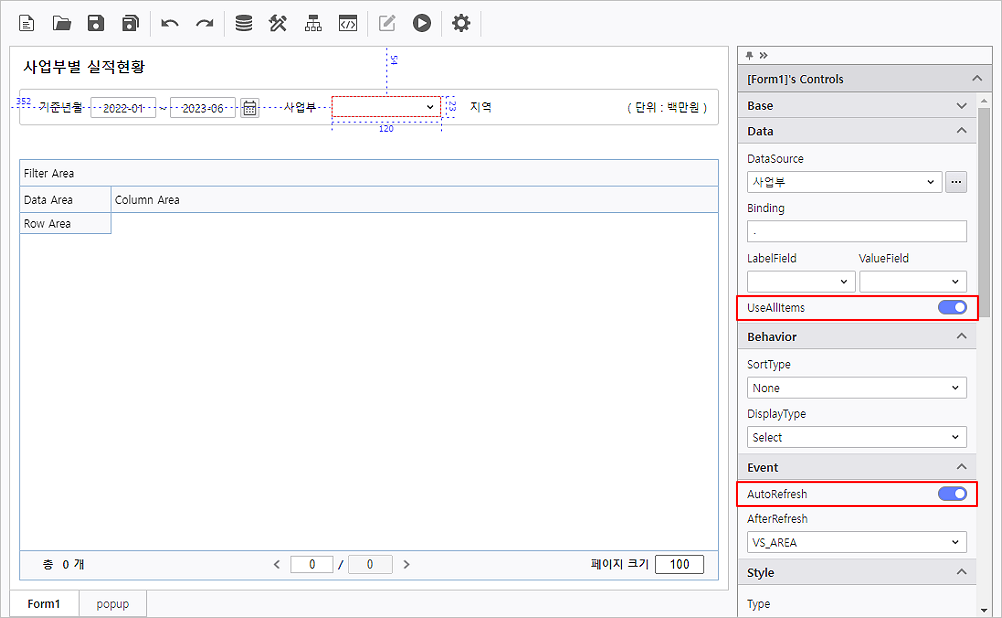Click the DataSource ellipsis button
Screen dimensions: 1002x618
coord(956,182)
